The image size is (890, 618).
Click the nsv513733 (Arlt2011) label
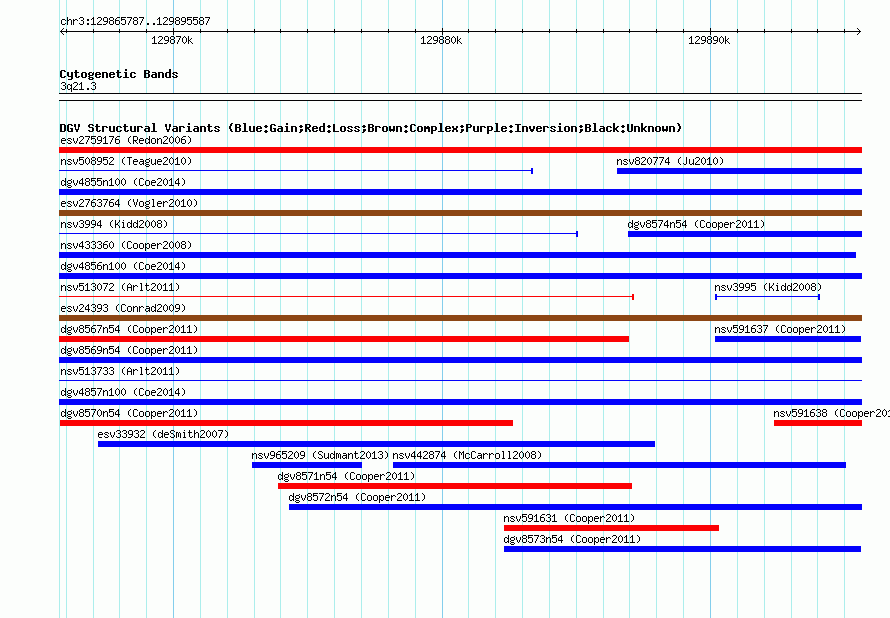pyautogui.click(x=120, y=371)
